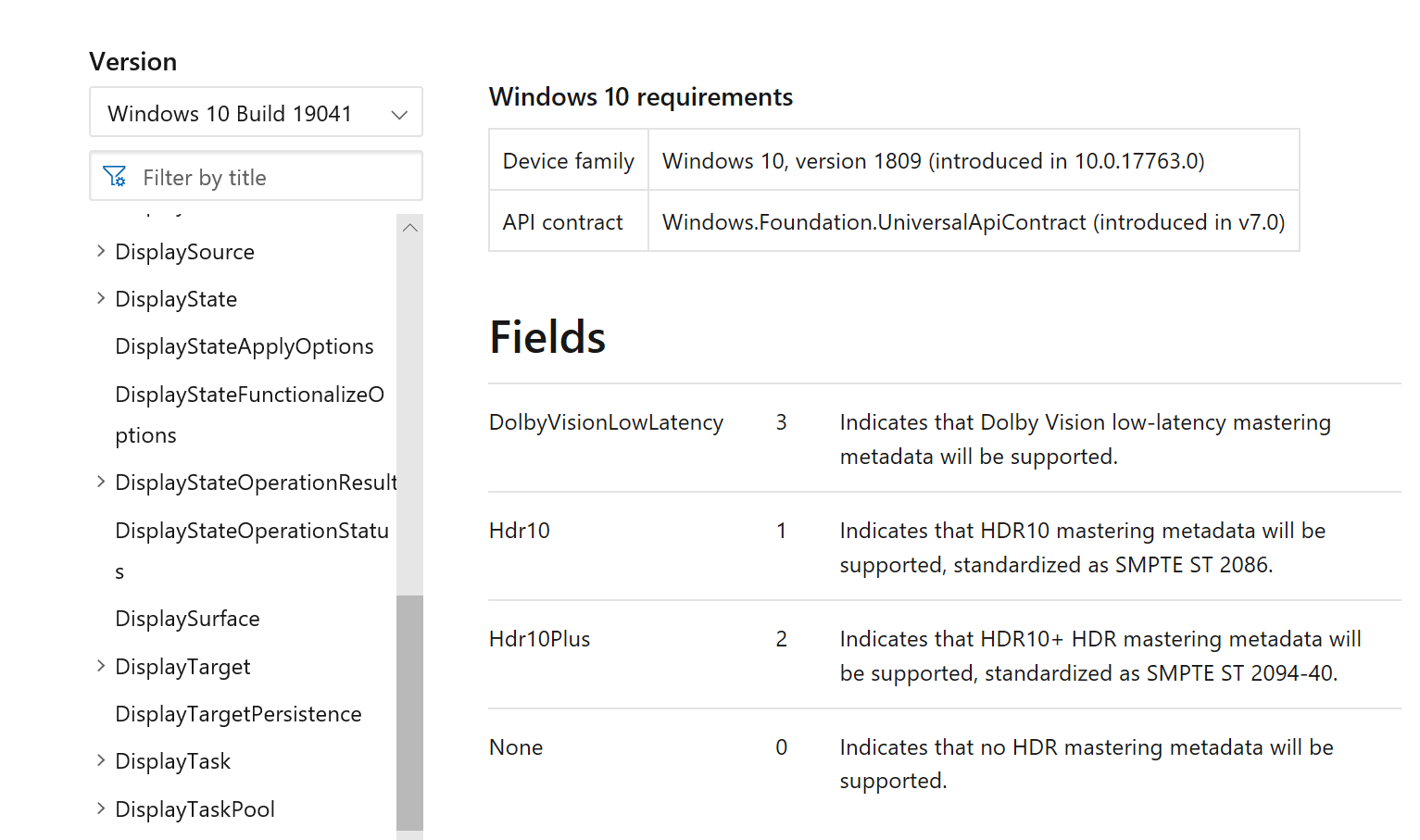Open DisplayTaskPool in the sidebar
The width and height of the screenshot is (1420, 840).
(195, 809)
